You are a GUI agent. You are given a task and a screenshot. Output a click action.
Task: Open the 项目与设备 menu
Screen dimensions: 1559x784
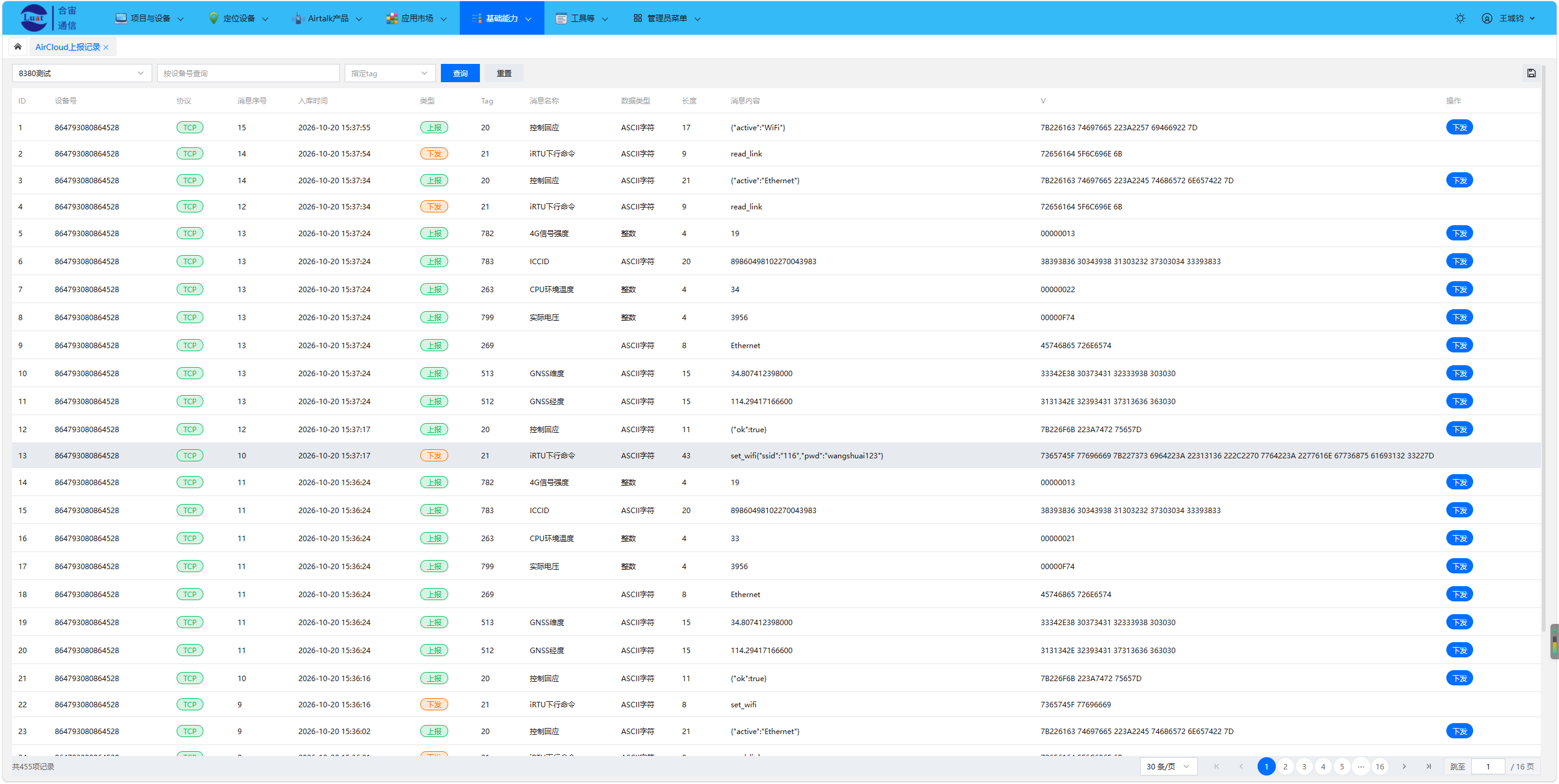(x=149, y=18)
